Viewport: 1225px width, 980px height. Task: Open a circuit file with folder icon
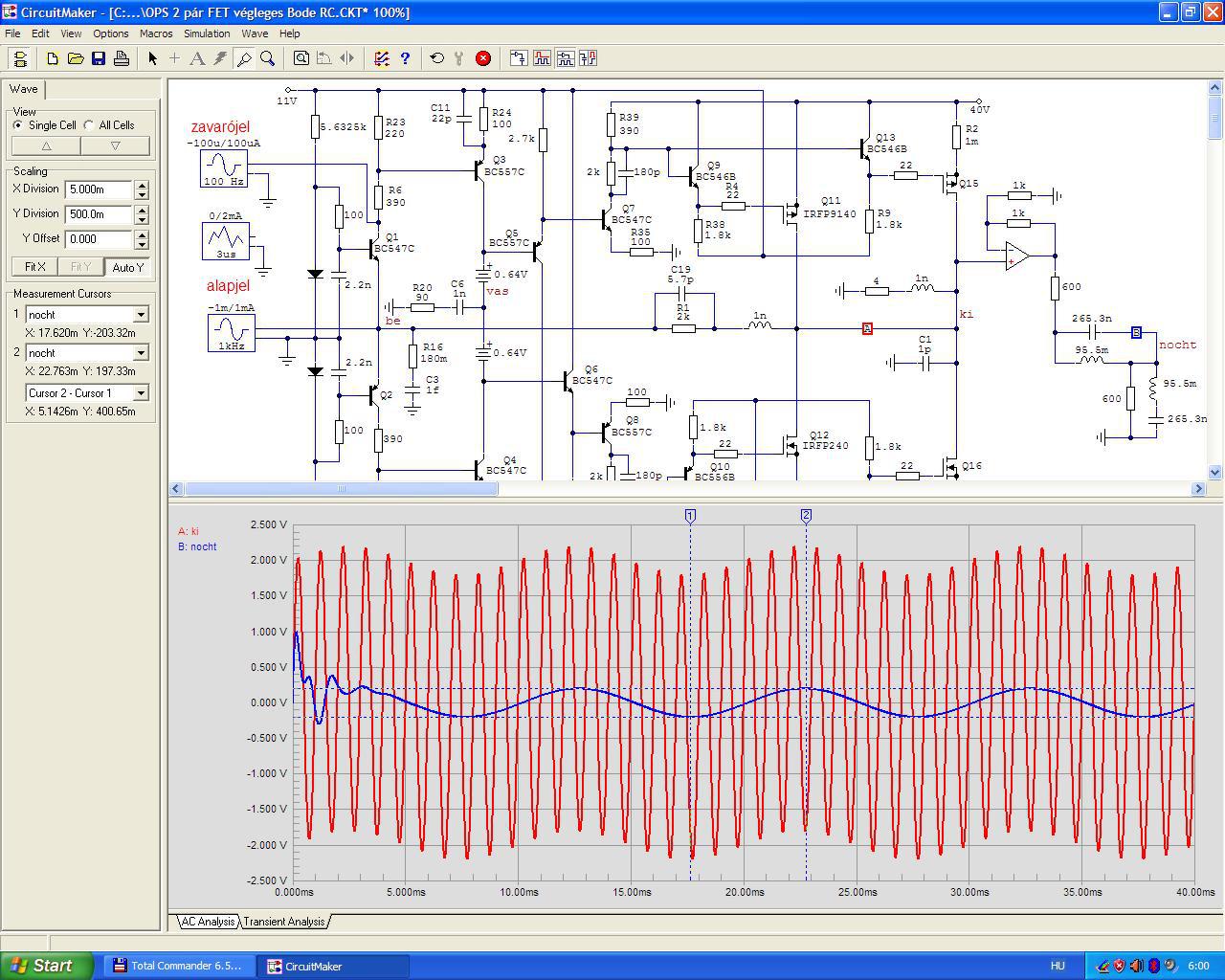point(76,58)
